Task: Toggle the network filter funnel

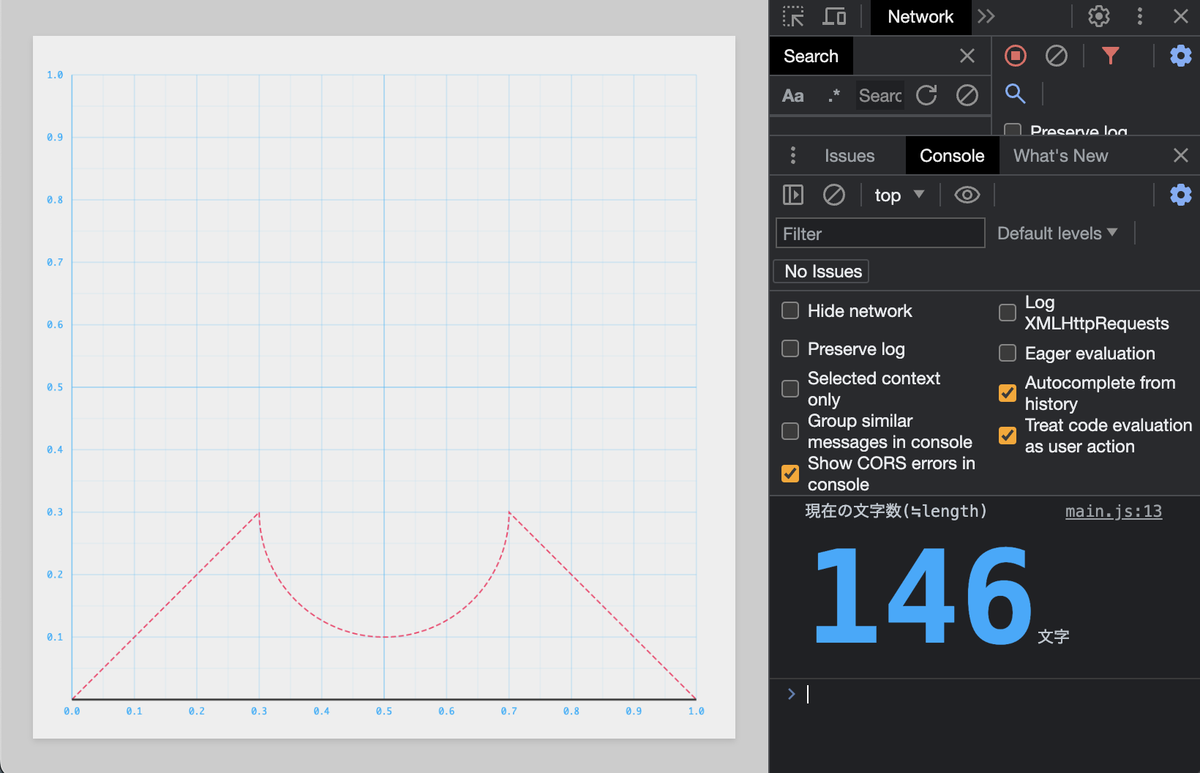Action: tap(1110, 56)
